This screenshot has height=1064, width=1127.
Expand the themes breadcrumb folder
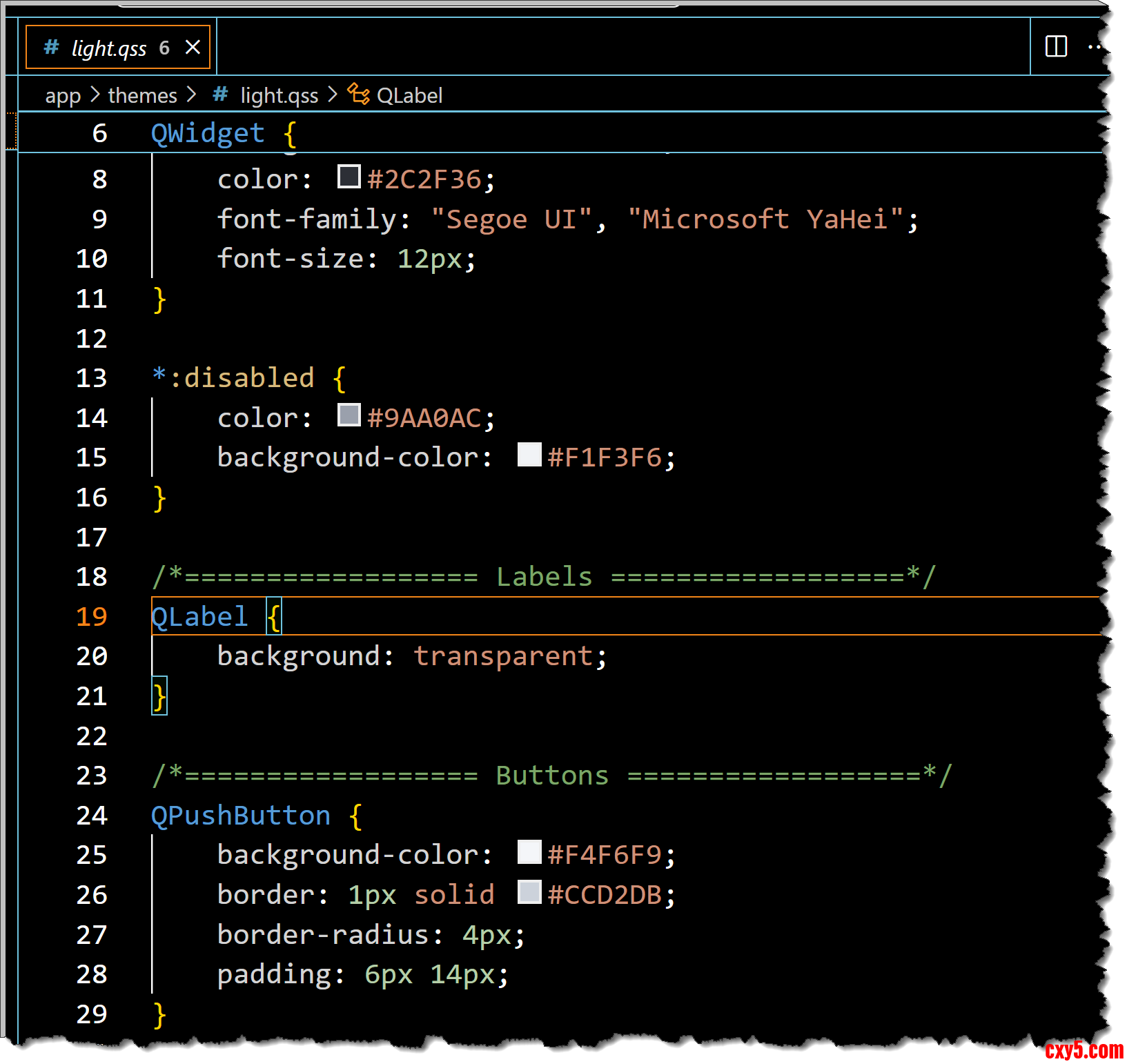point(142,95)
